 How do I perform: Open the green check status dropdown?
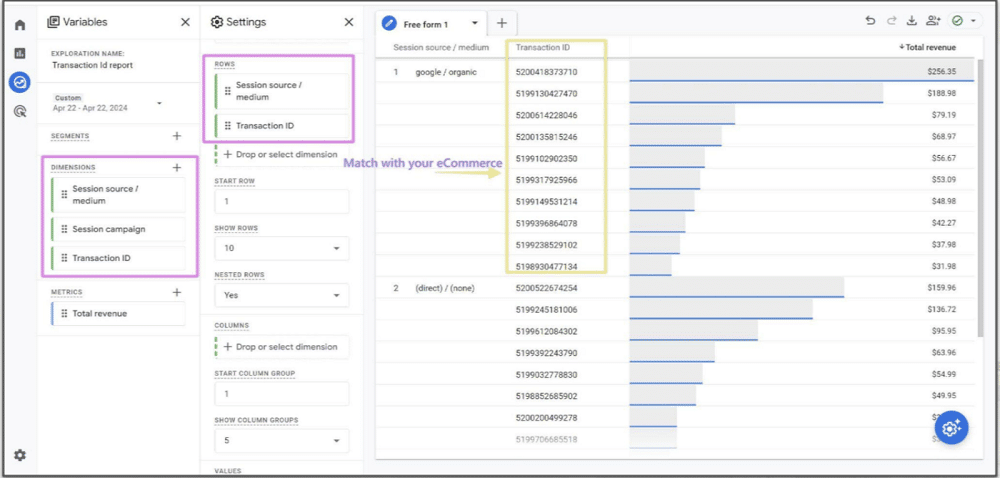963,21
